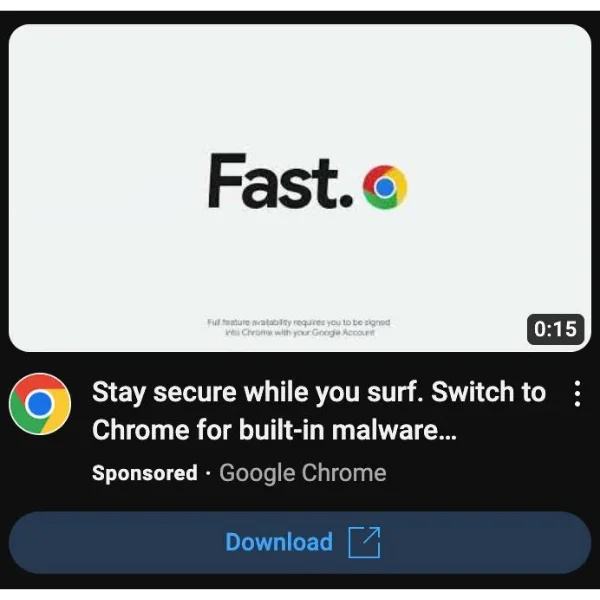The image size is (600, 600).
Task: Click the fine print about Google Account
Action: coord(299,333)
